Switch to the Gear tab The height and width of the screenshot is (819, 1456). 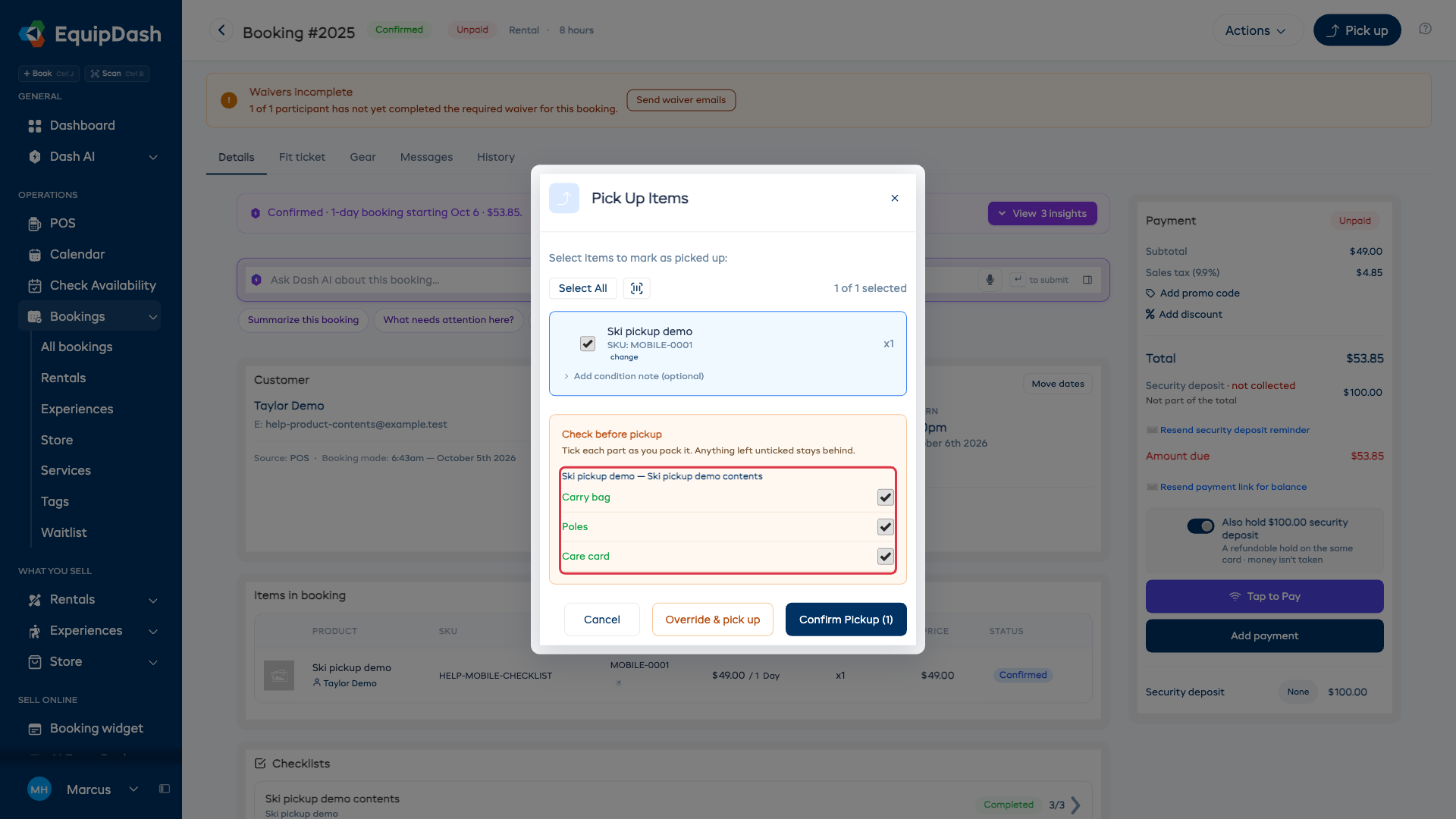click(362, 157)
